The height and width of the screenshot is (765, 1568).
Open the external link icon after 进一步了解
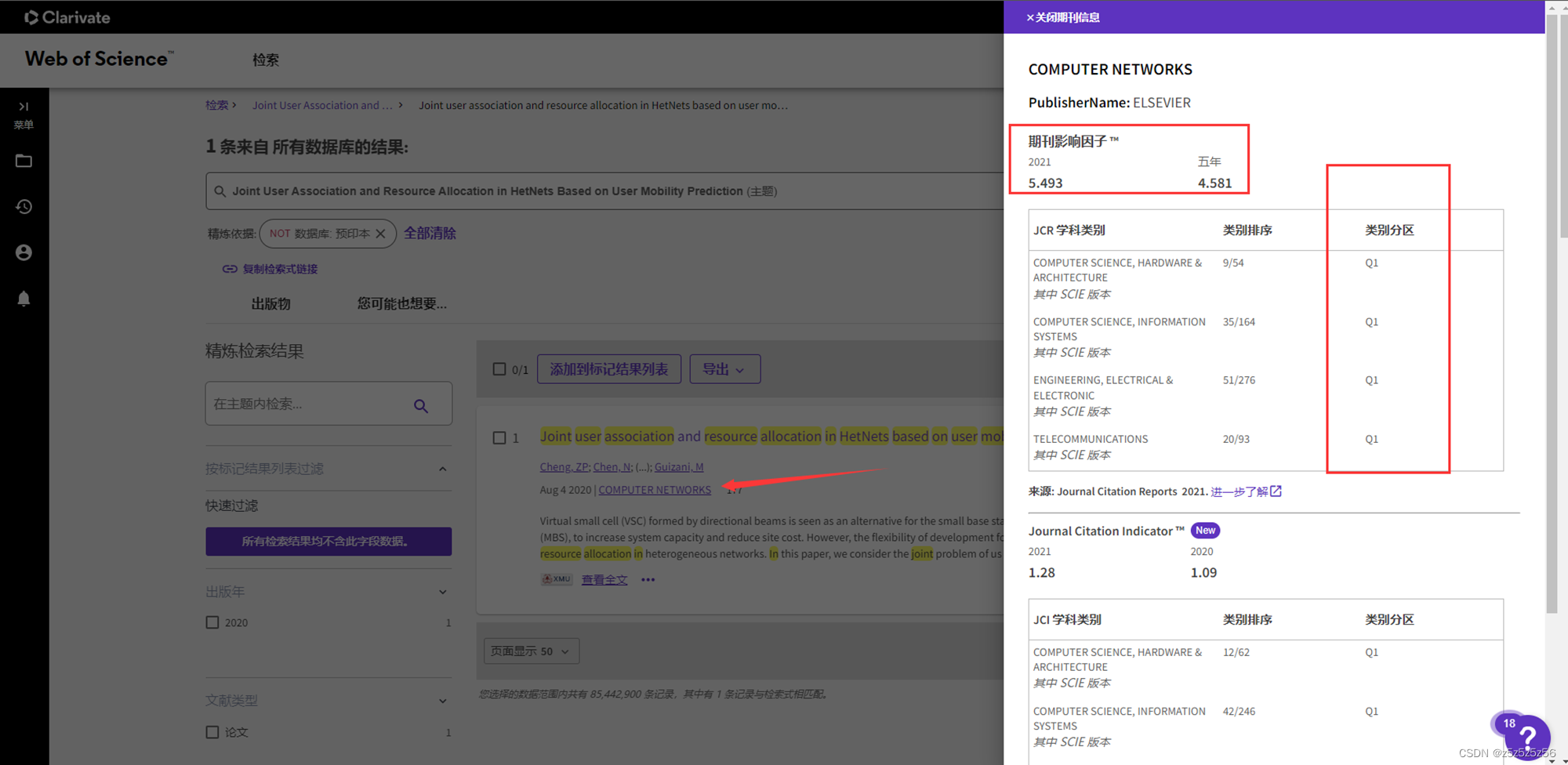click(x=1276, y=491)
